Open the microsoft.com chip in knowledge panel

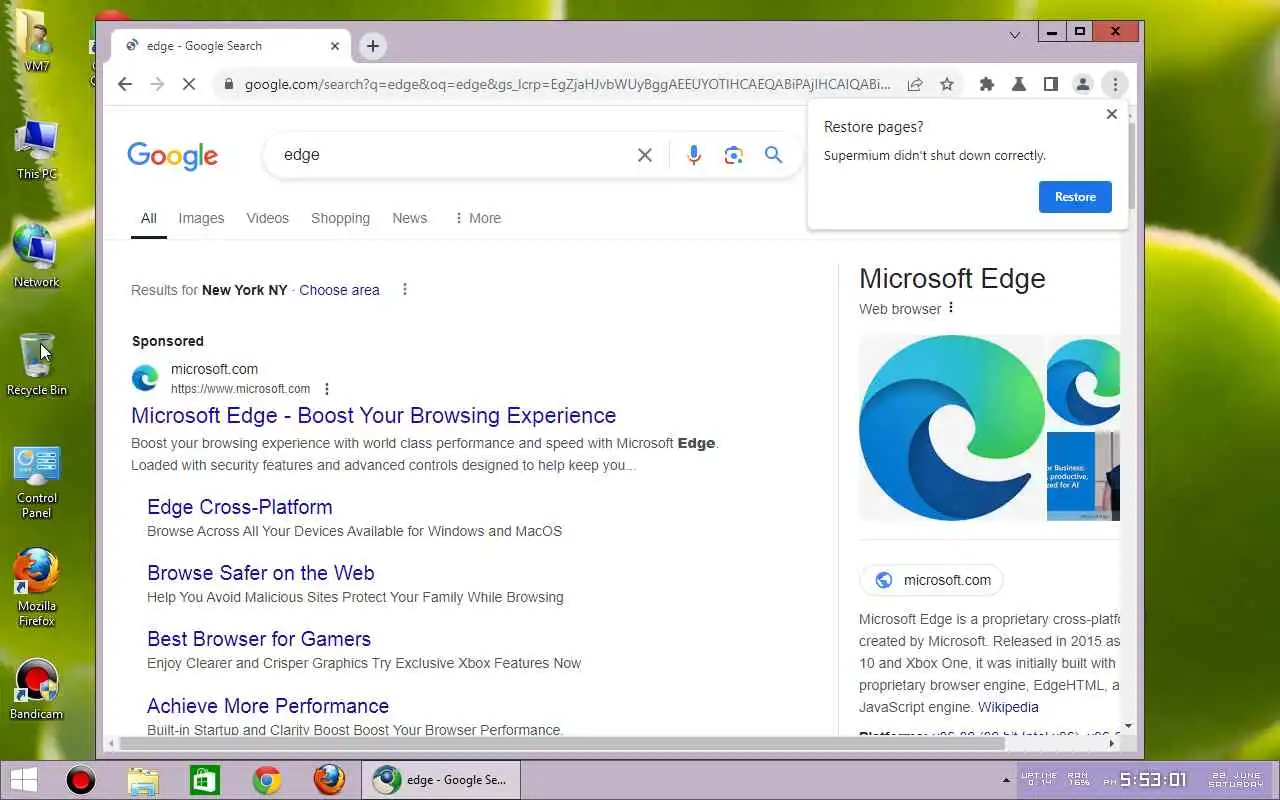[x=931, y=580]
